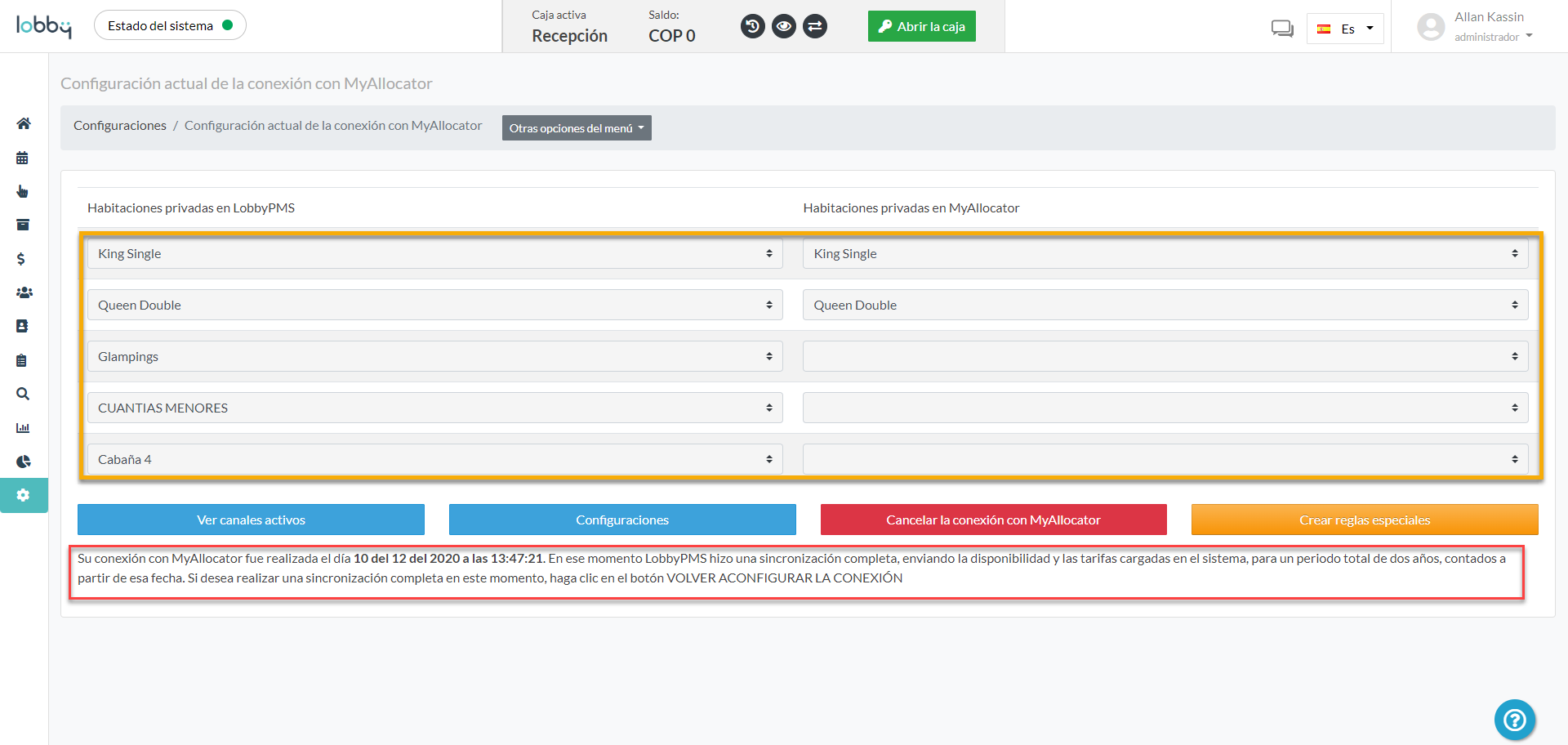Click the Habitaciones privadas en LobbyPMS header

click(191, 207)
